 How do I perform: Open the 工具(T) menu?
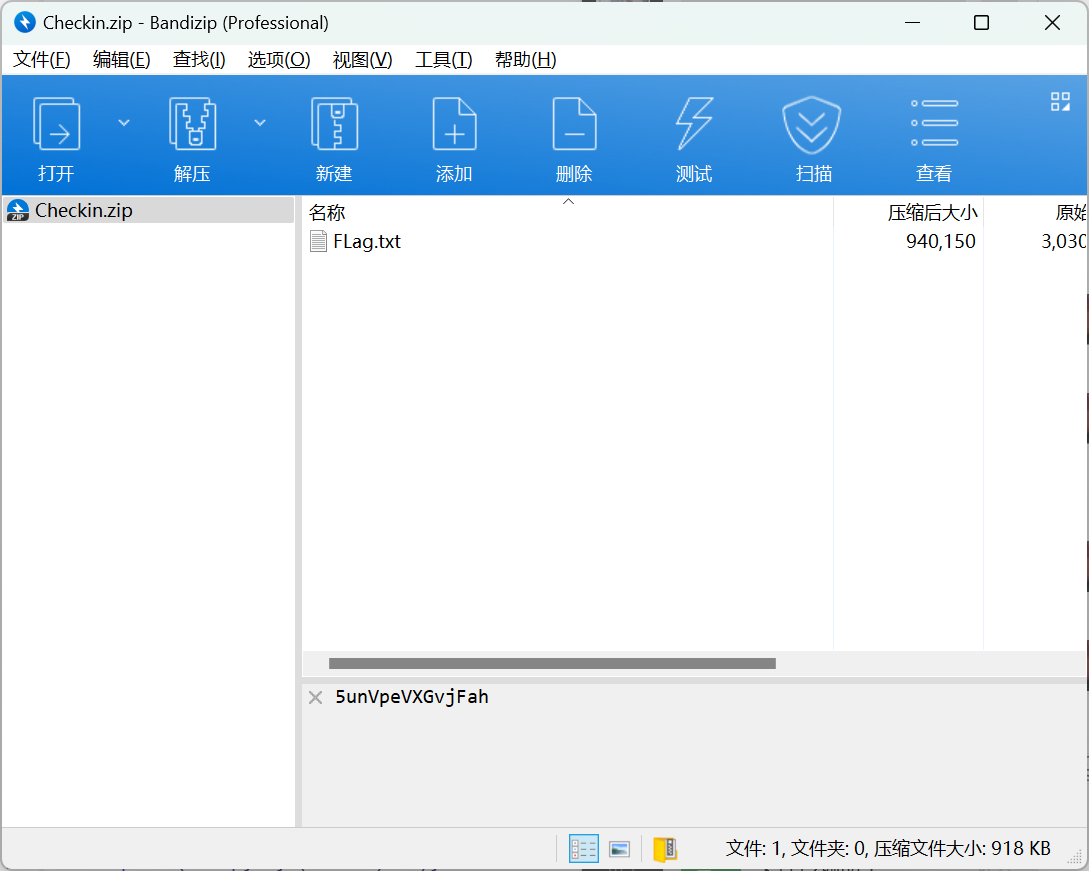click(443, 60)
